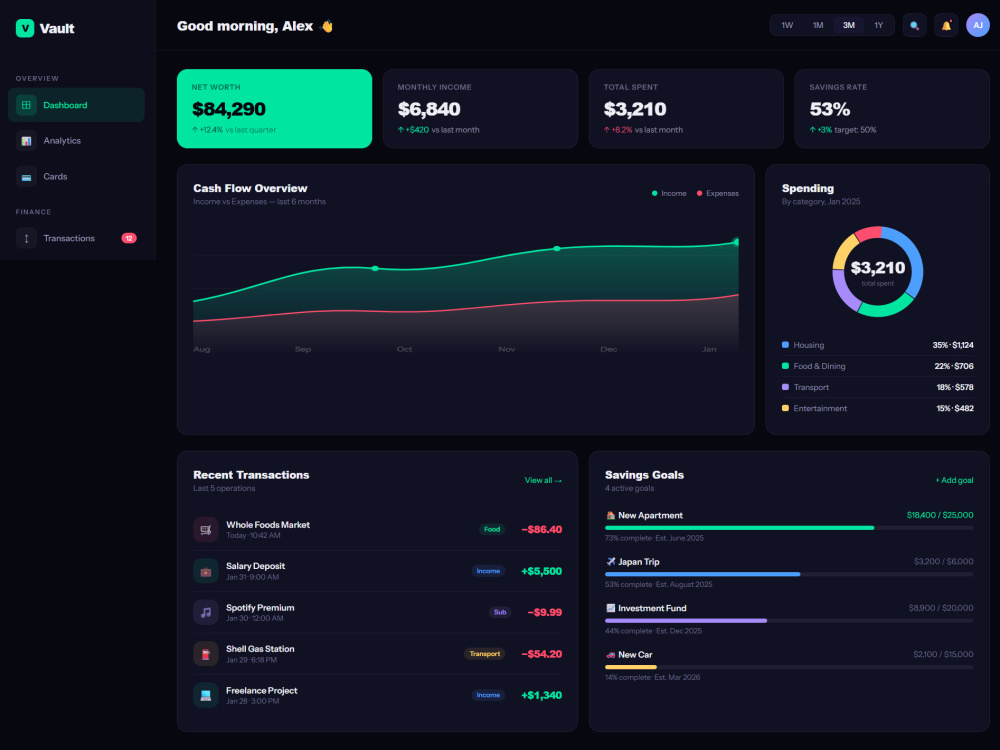Open the search icon in header
Screen dimensions: 1000x750
pos(914,26)
